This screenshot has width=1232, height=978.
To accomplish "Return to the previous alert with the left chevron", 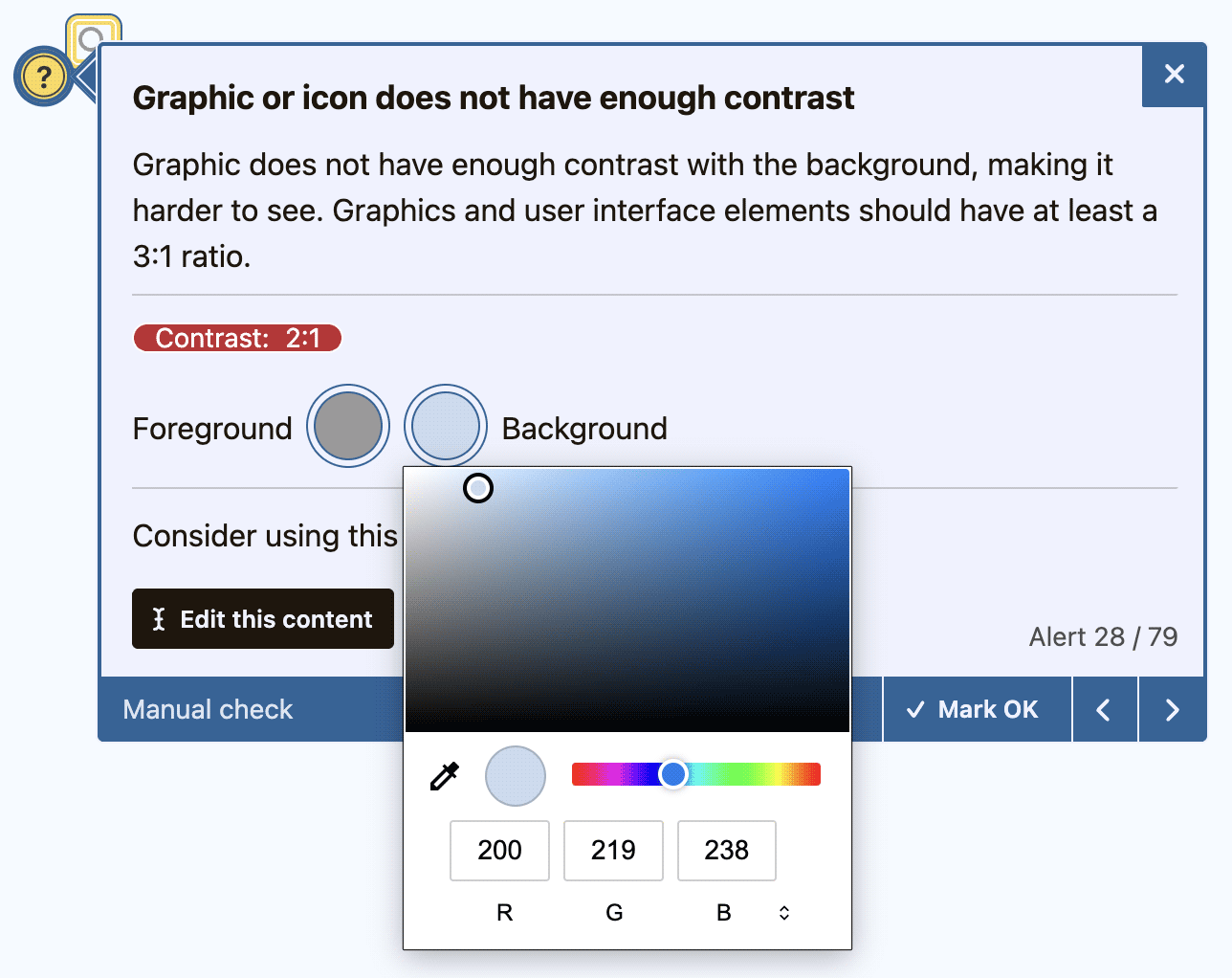I will [1104, 709].
